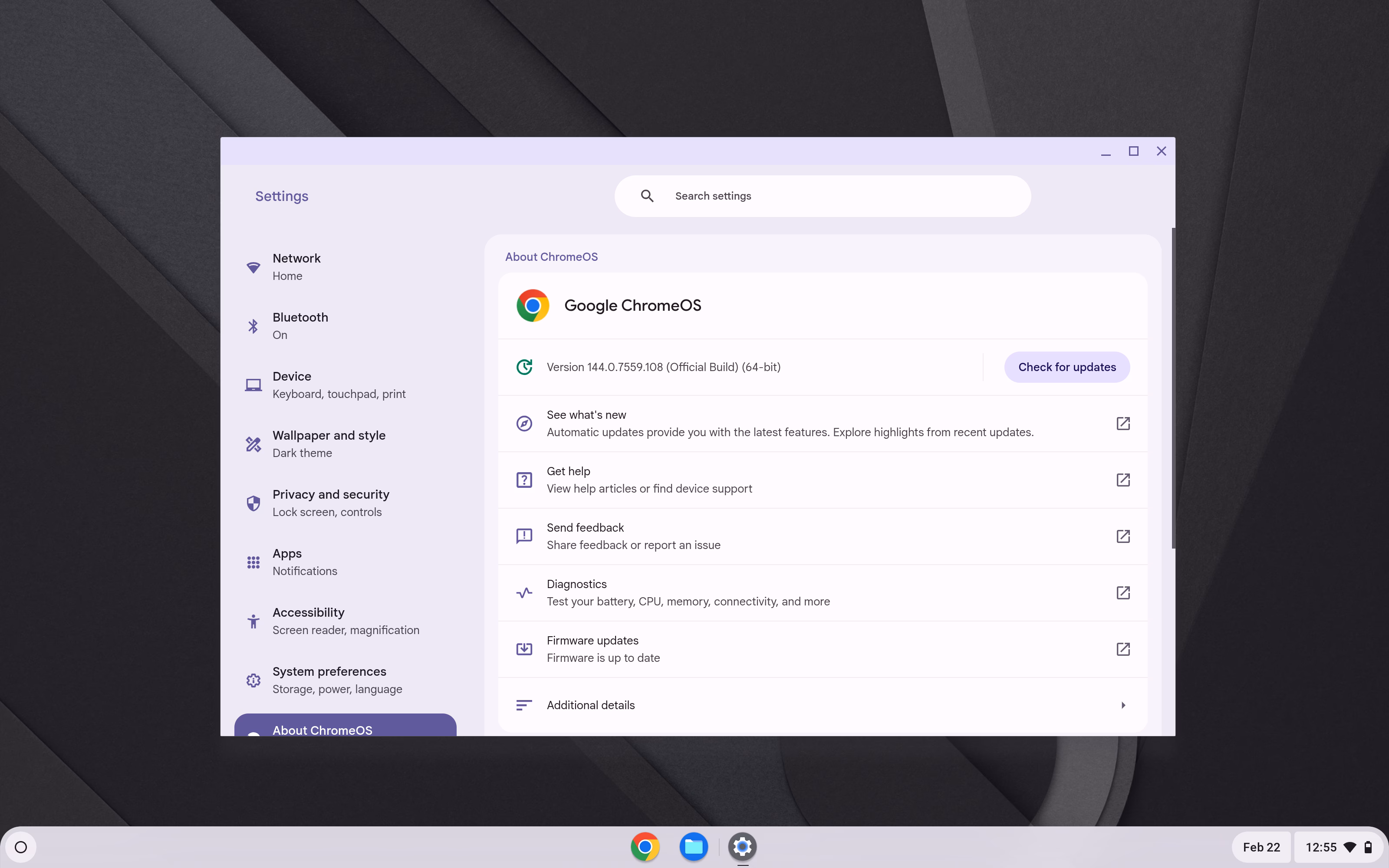Open Chrome from the shelf
Image resolution: width=1389 pixels, height=868 pixels.
pos(645,846)
